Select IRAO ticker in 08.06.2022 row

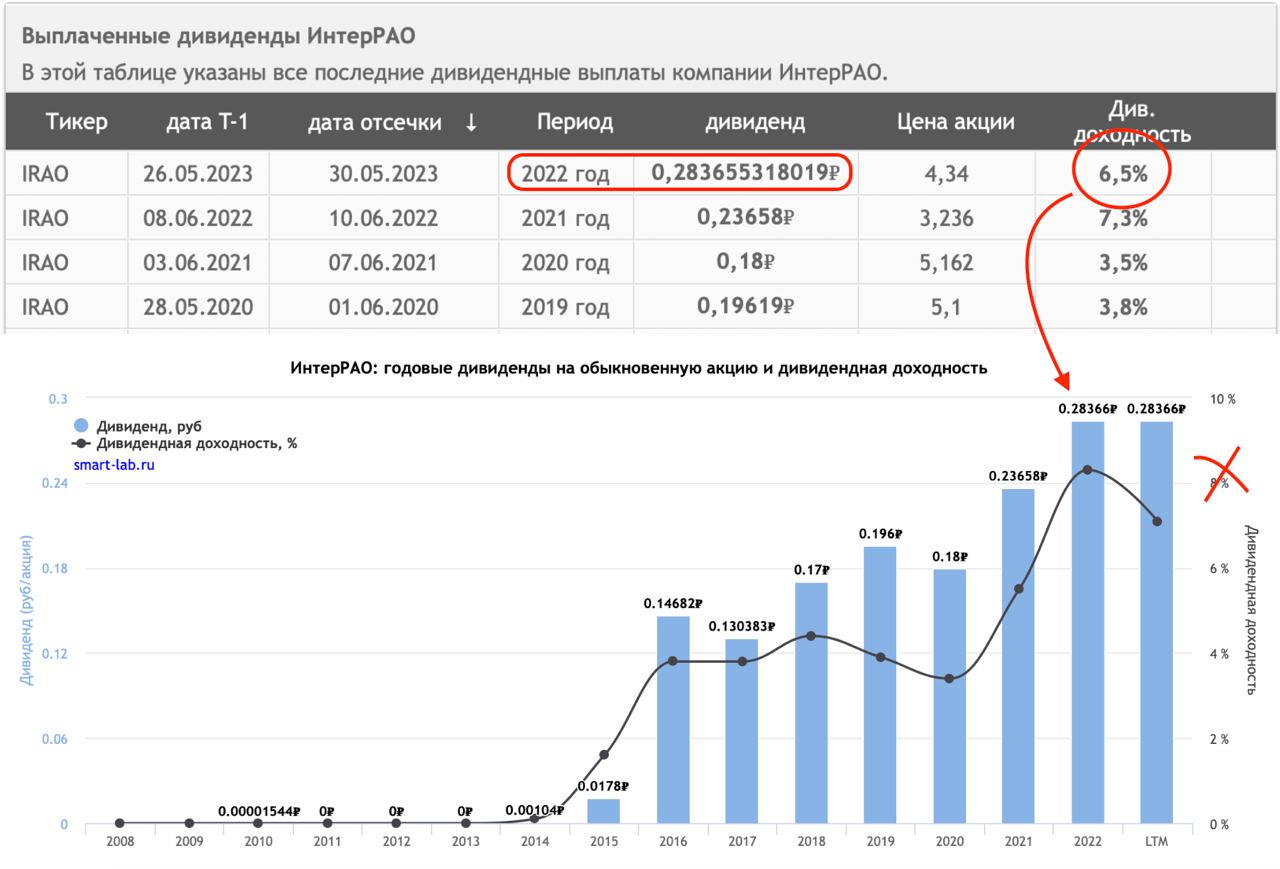coord(45,218)
